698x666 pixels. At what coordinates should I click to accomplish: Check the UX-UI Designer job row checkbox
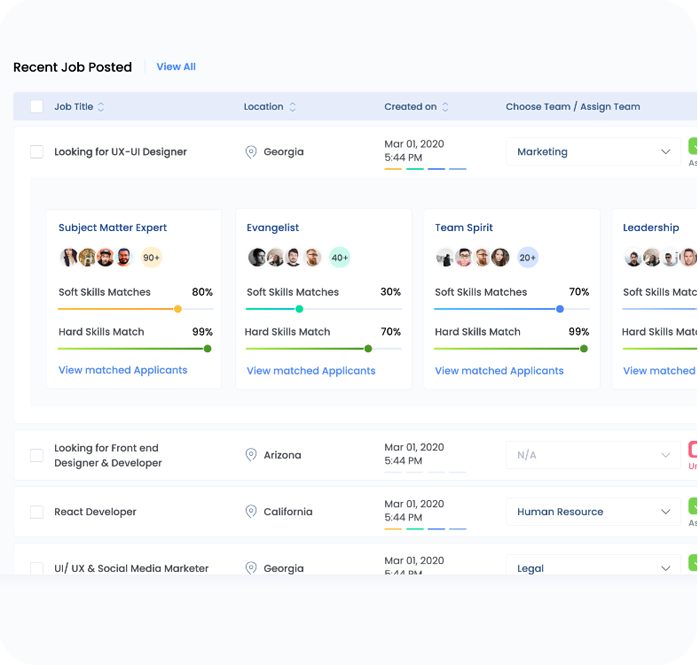coord(37,152)
